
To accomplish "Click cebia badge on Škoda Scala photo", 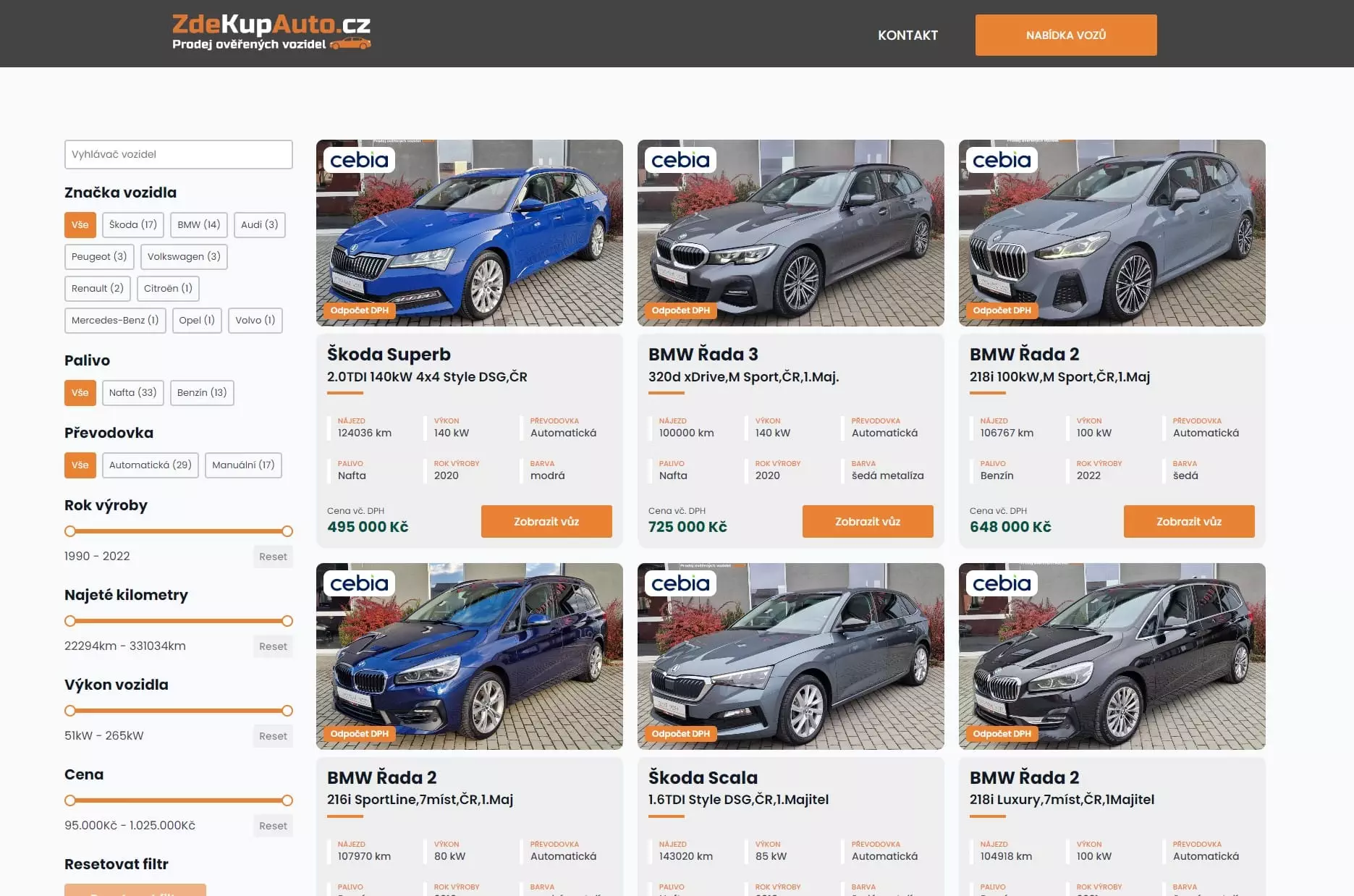I will tap(680, 583).
